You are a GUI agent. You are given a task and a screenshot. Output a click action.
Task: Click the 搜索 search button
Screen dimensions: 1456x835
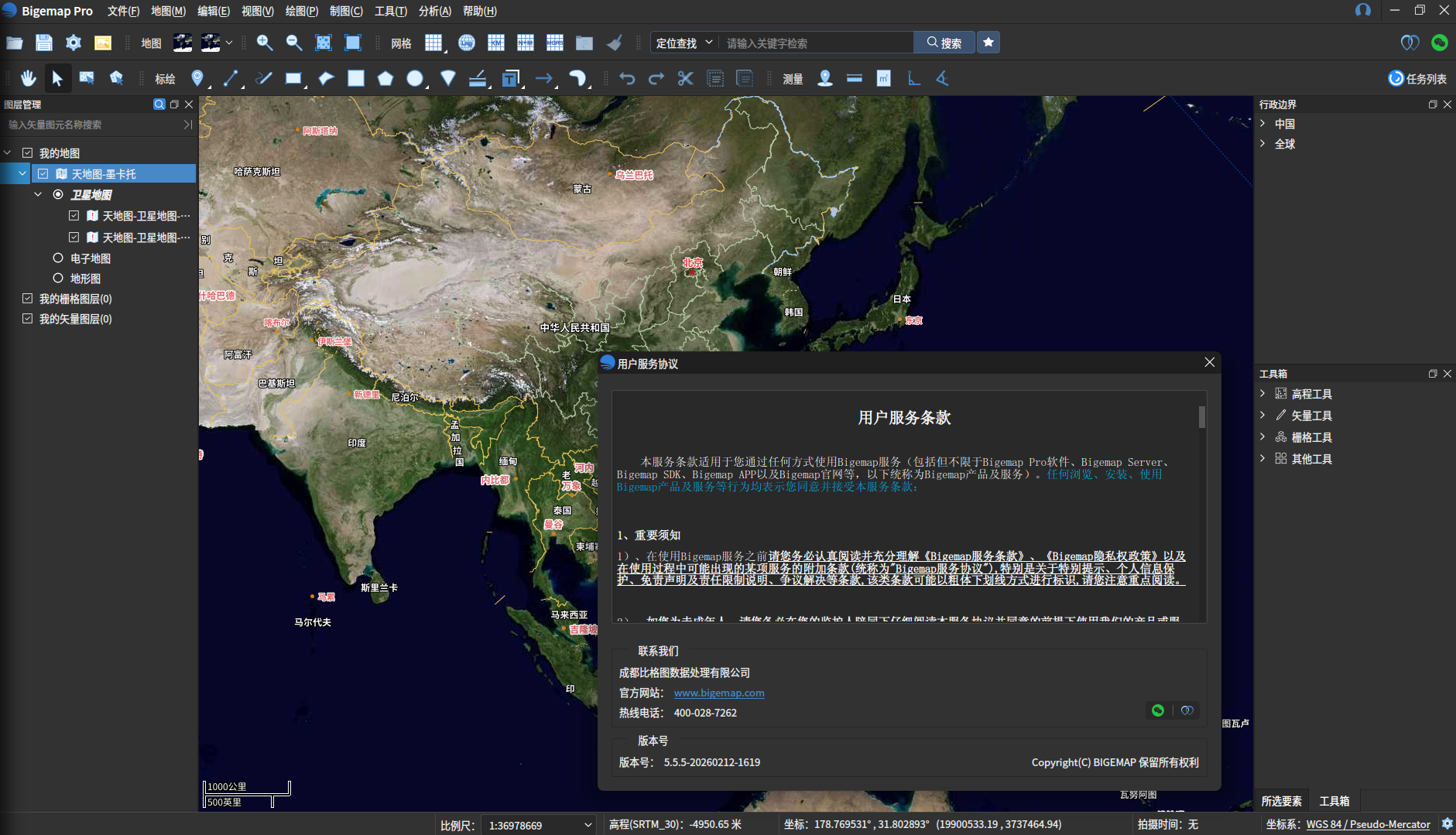pos(944,43)
